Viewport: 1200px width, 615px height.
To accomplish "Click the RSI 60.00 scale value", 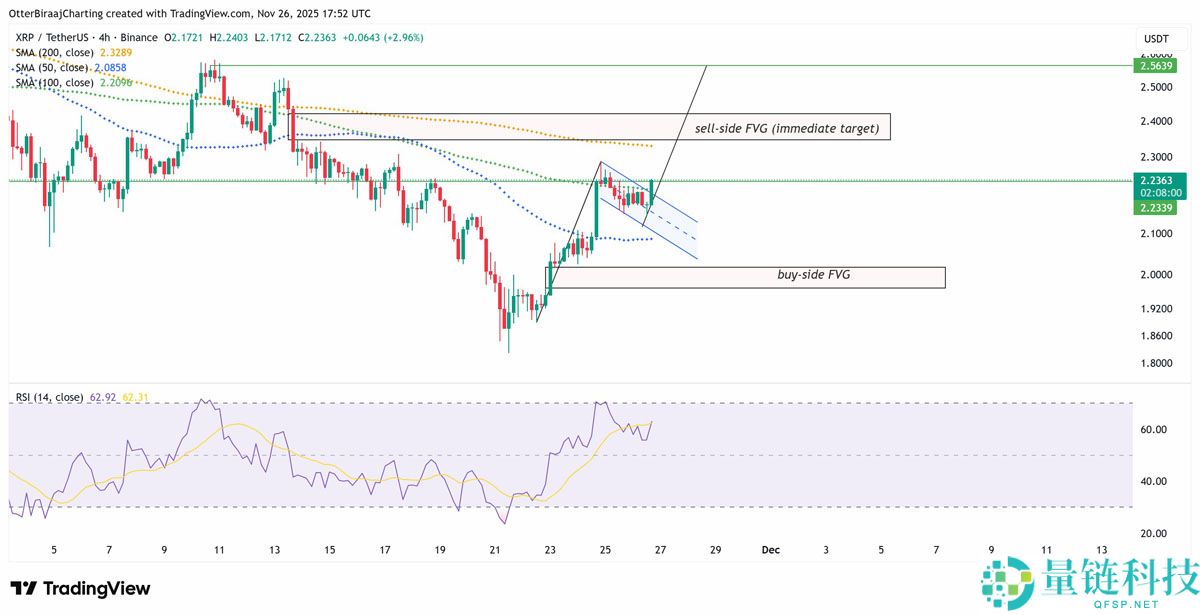I will (x=1153, y=430).
